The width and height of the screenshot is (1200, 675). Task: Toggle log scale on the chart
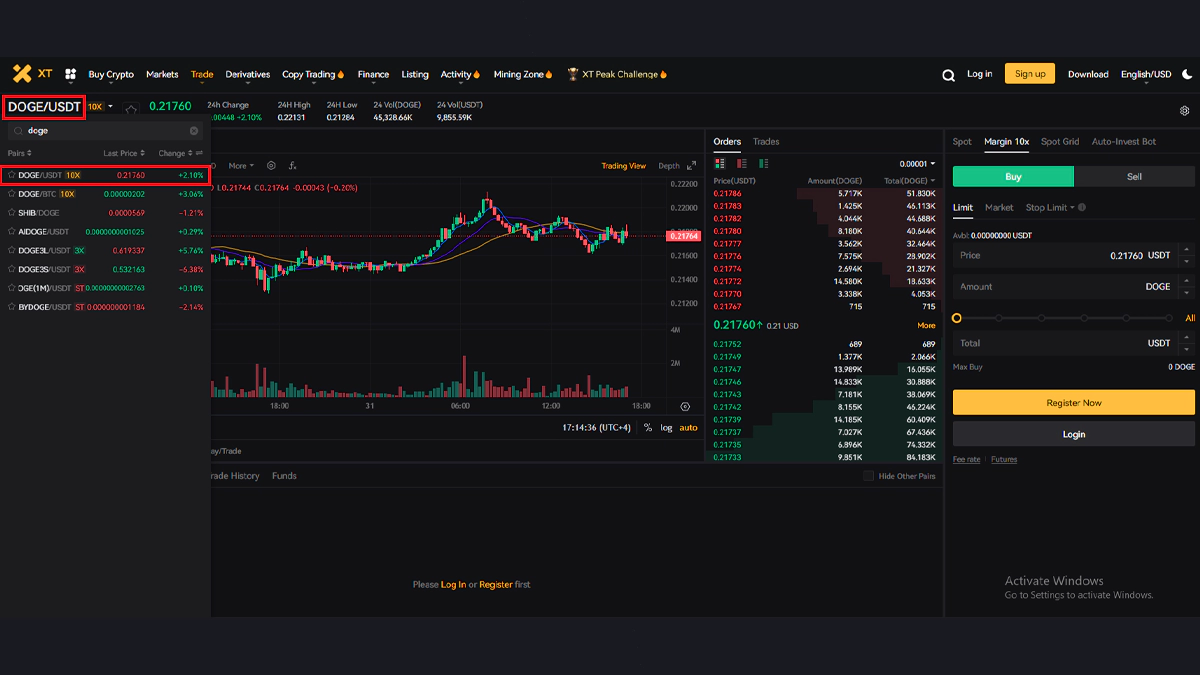[x=666, y=428]
